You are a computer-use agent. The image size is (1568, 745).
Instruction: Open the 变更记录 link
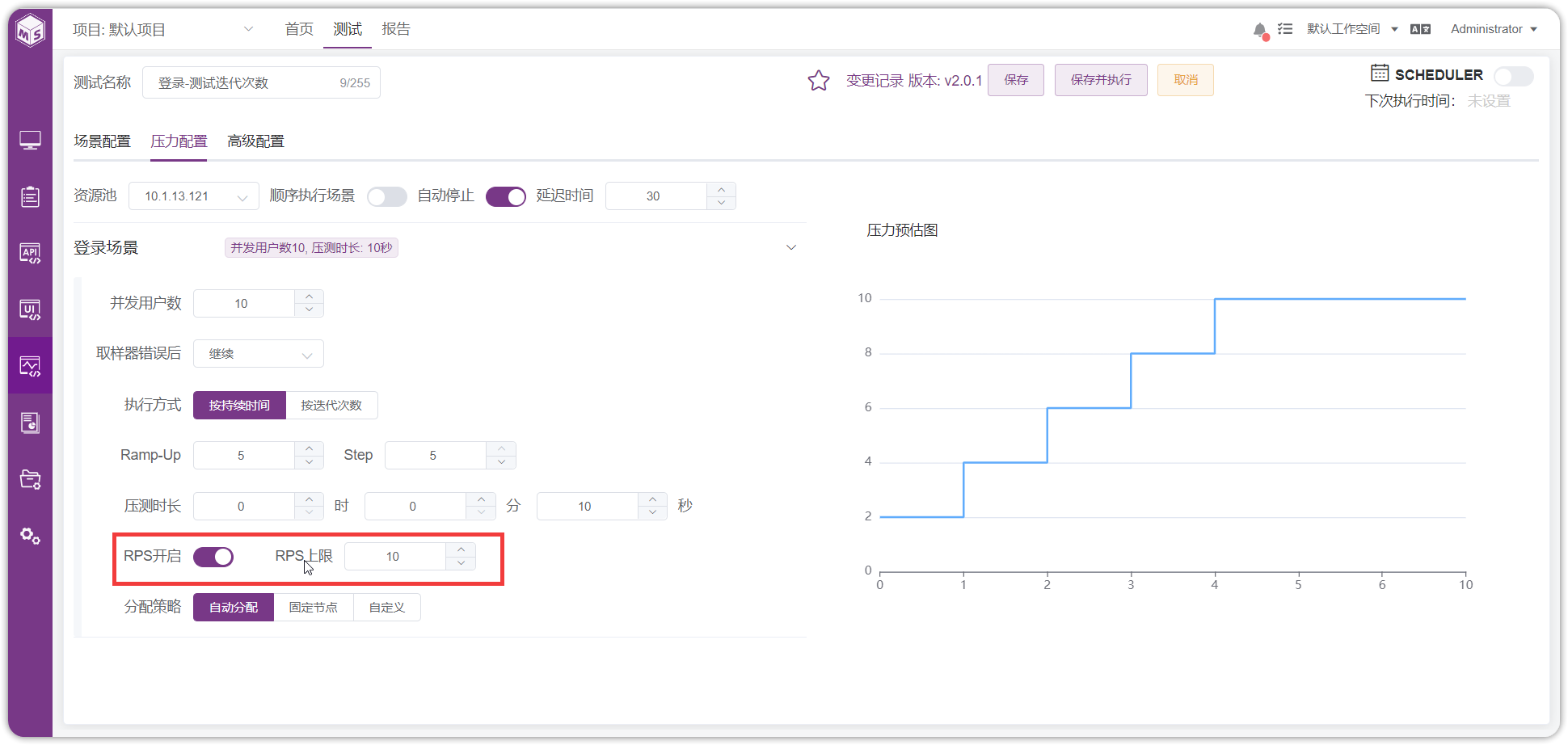coord(875,81)
